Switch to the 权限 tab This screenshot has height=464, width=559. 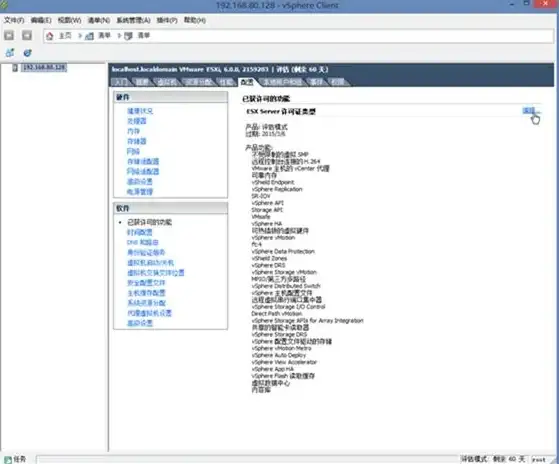click(x=337, y=82)
